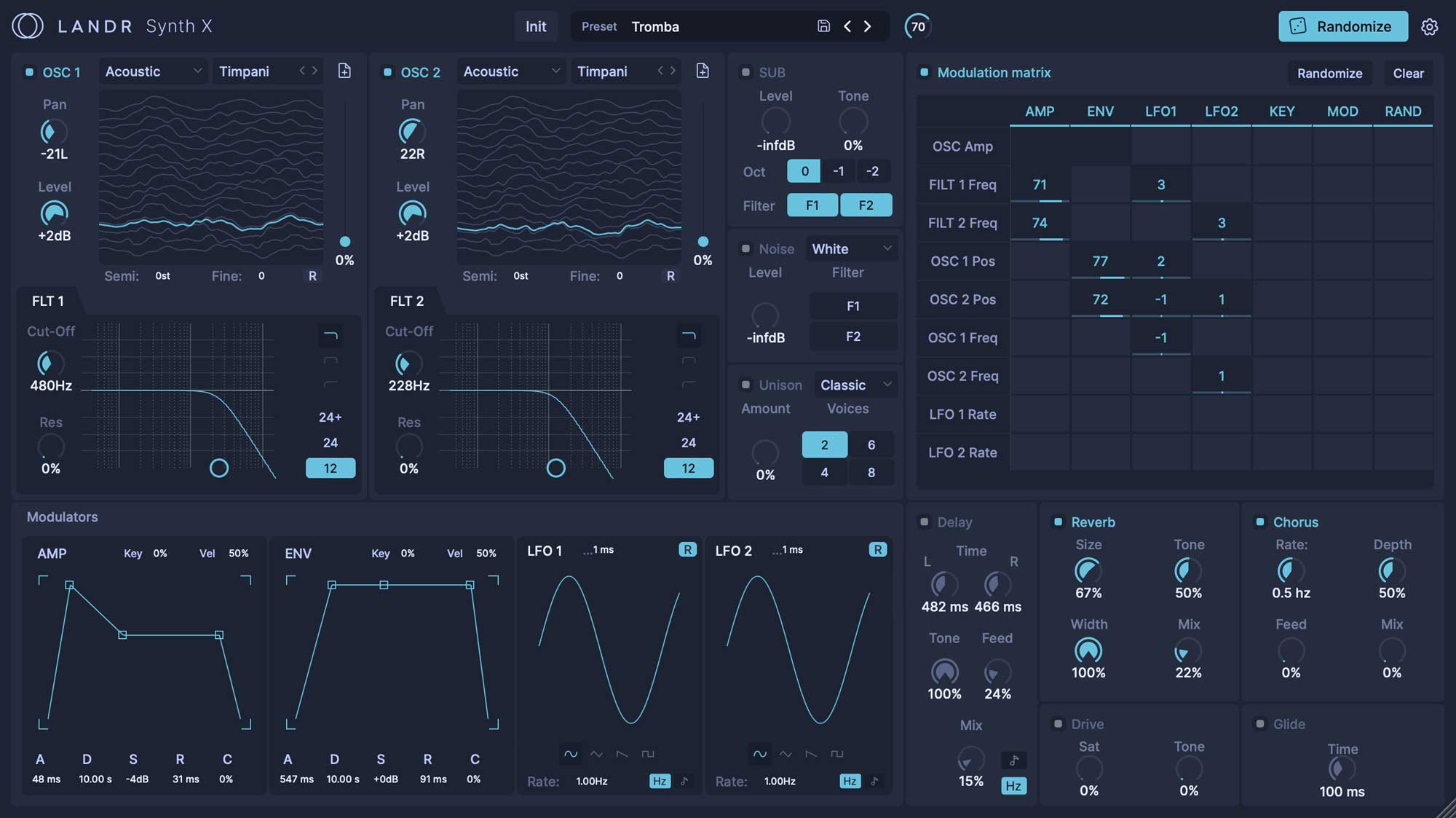
Task: Select the ENV modulation column header
Action: tap(1100, 111)
